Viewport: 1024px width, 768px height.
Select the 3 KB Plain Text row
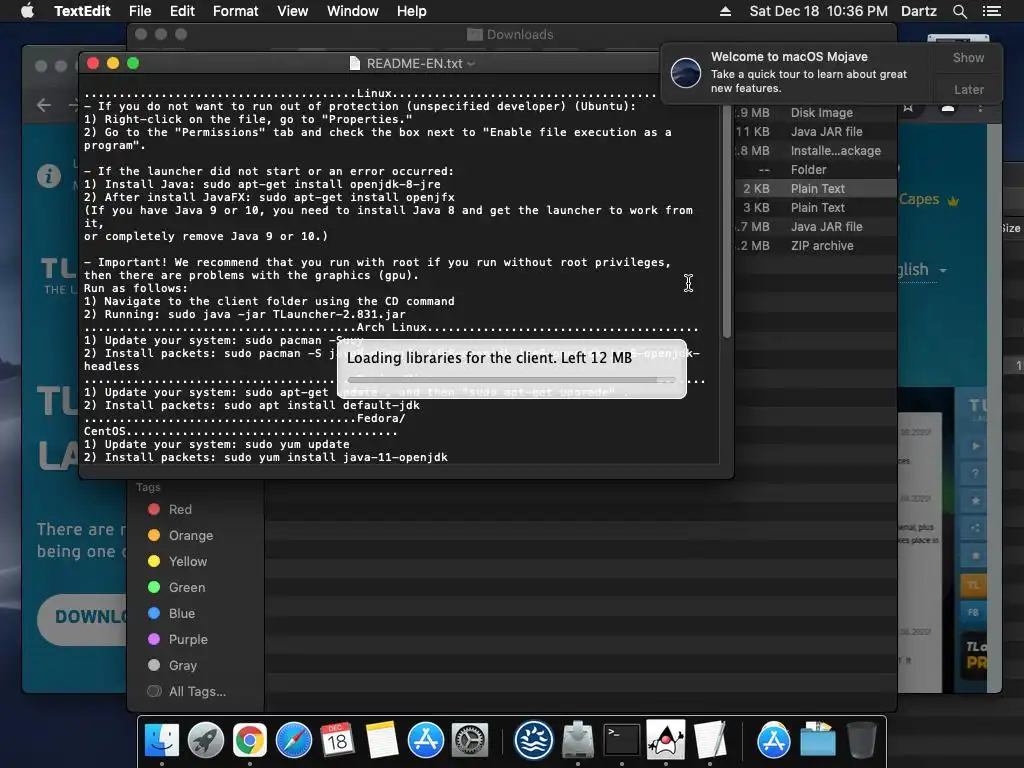point(815,207)
